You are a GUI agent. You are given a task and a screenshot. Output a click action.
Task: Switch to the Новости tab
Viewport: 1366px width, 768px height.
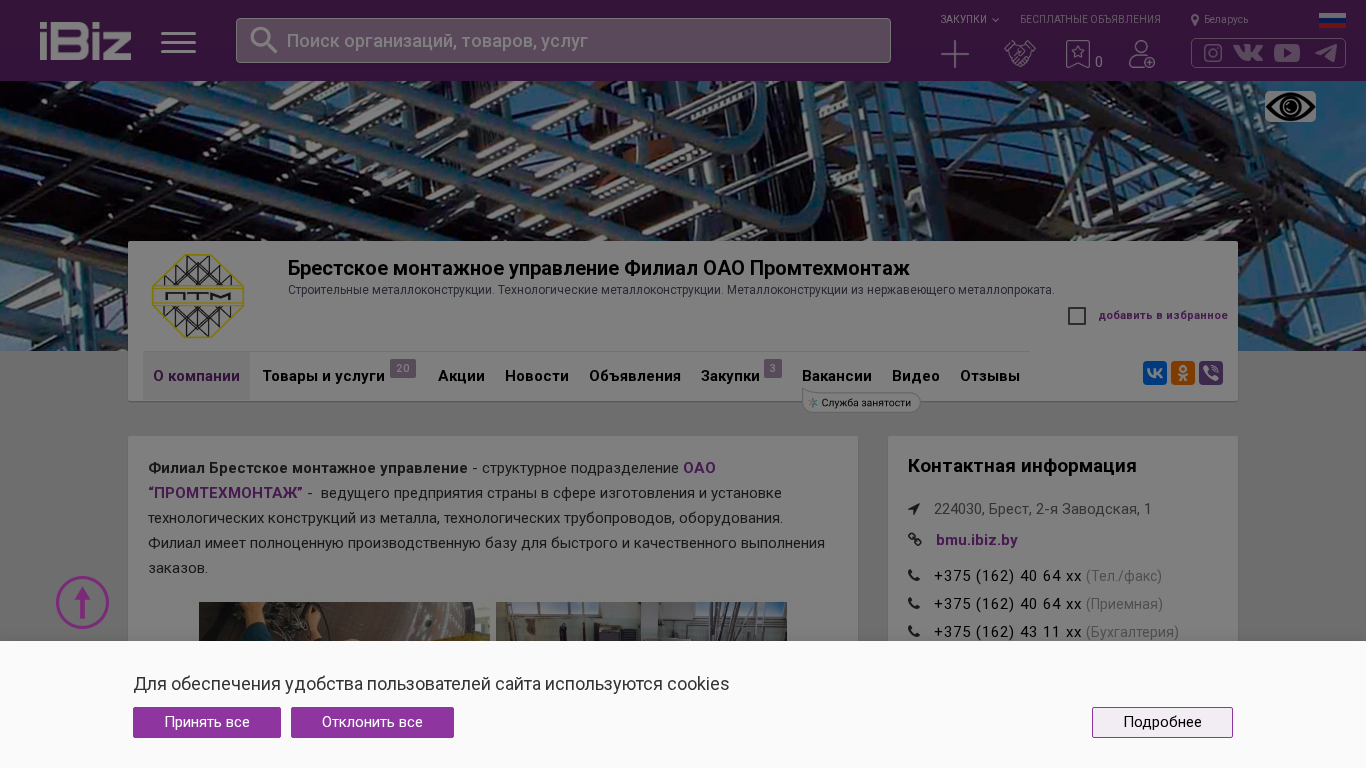coord(537,376)
